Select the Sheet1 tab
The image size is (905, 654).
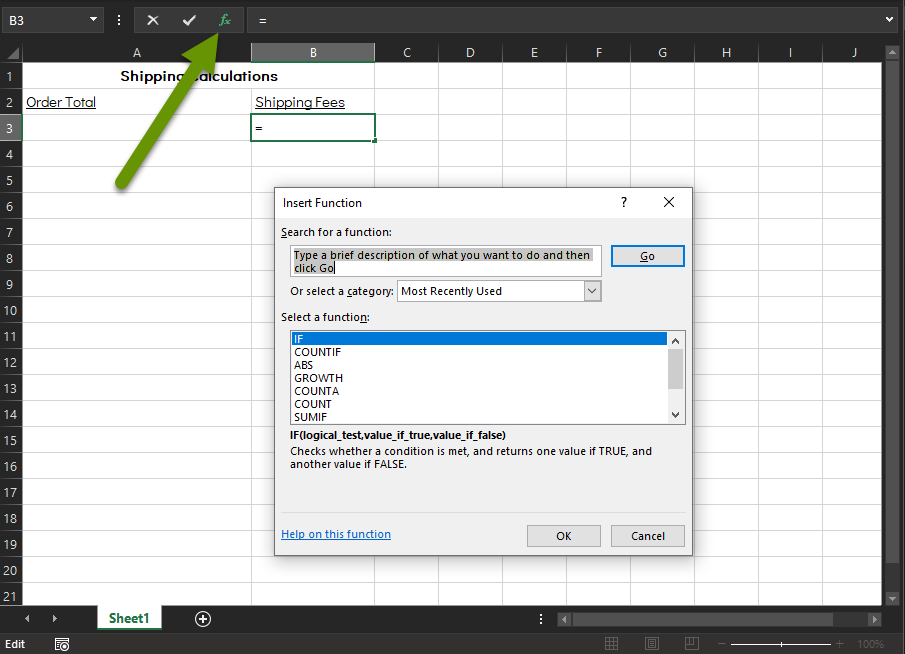(x=129, y=619)
